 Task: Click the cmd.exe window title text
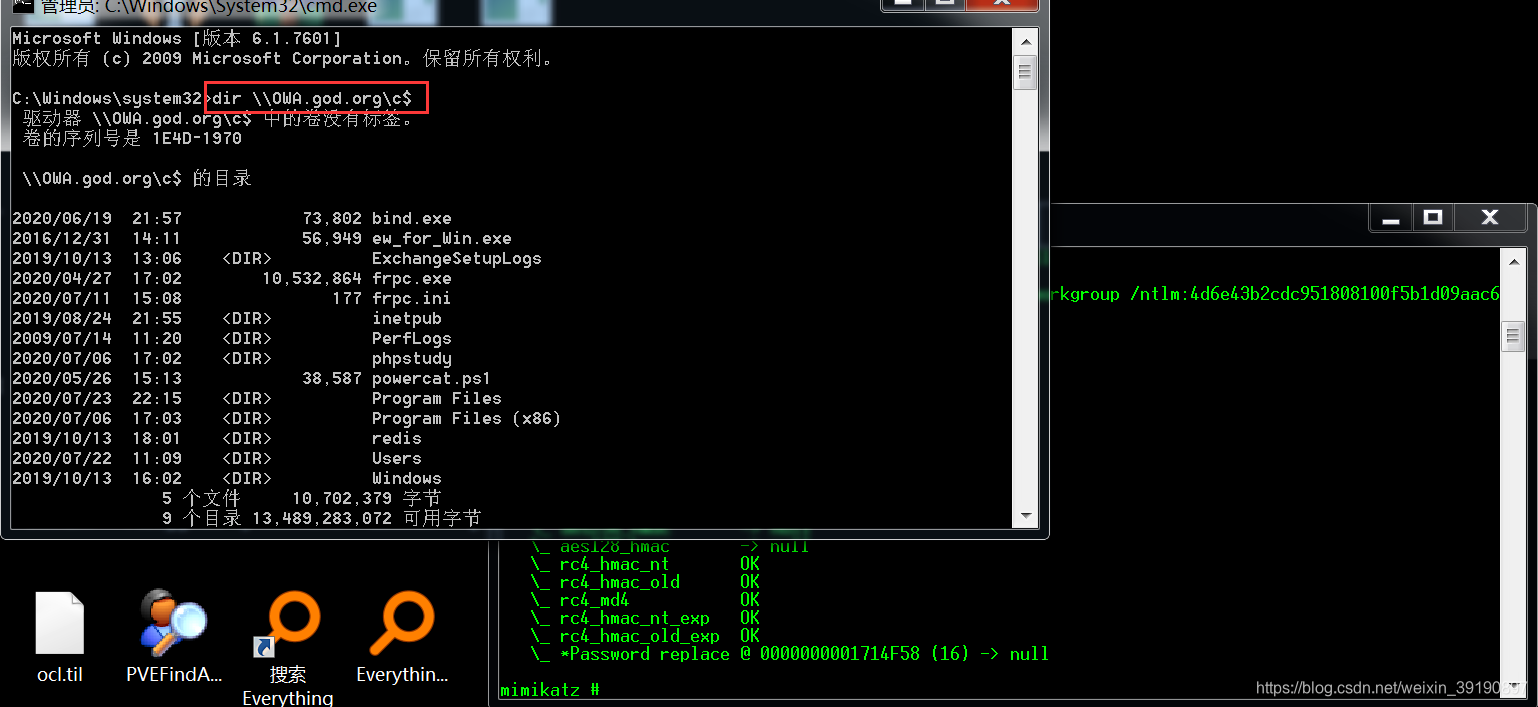209,7
